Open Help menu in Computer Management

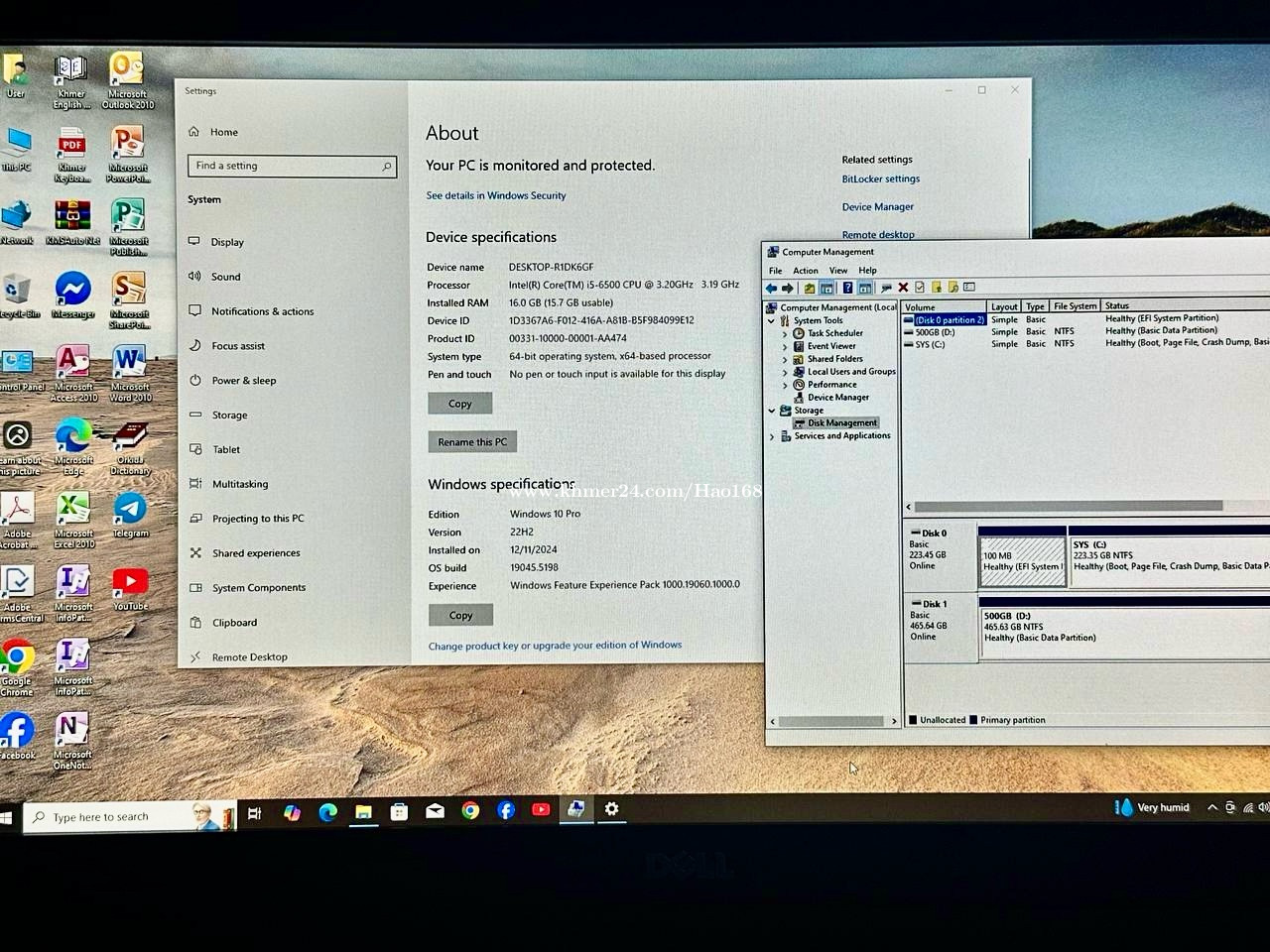click(868, 271)
